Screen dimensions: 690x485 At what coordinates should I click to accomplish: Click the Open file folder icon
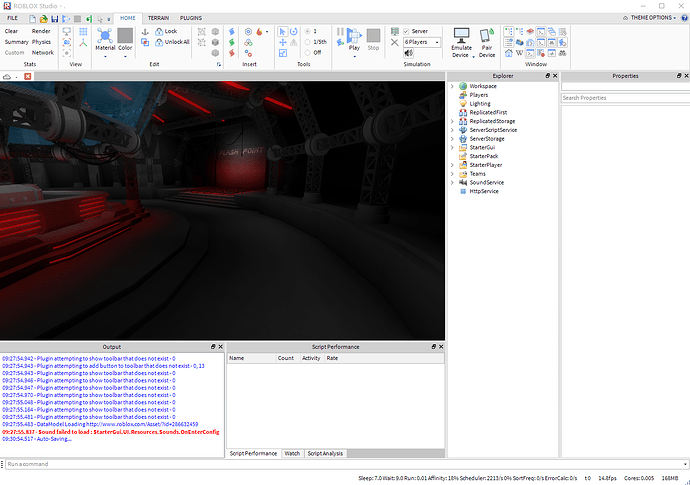[x=44, y=18]
